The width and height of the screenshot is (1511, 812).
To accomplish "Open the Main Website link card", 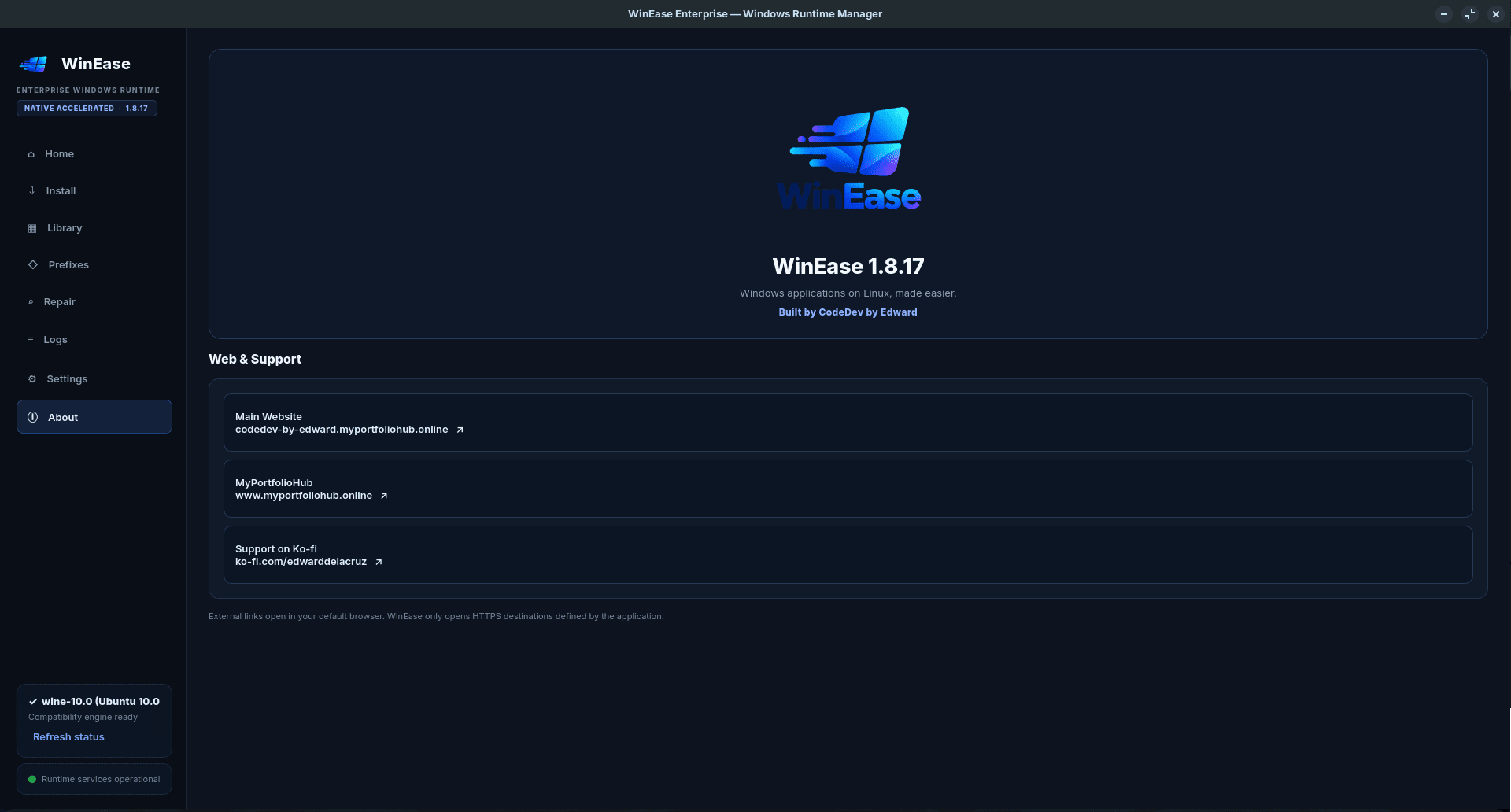I will point(848,423).
